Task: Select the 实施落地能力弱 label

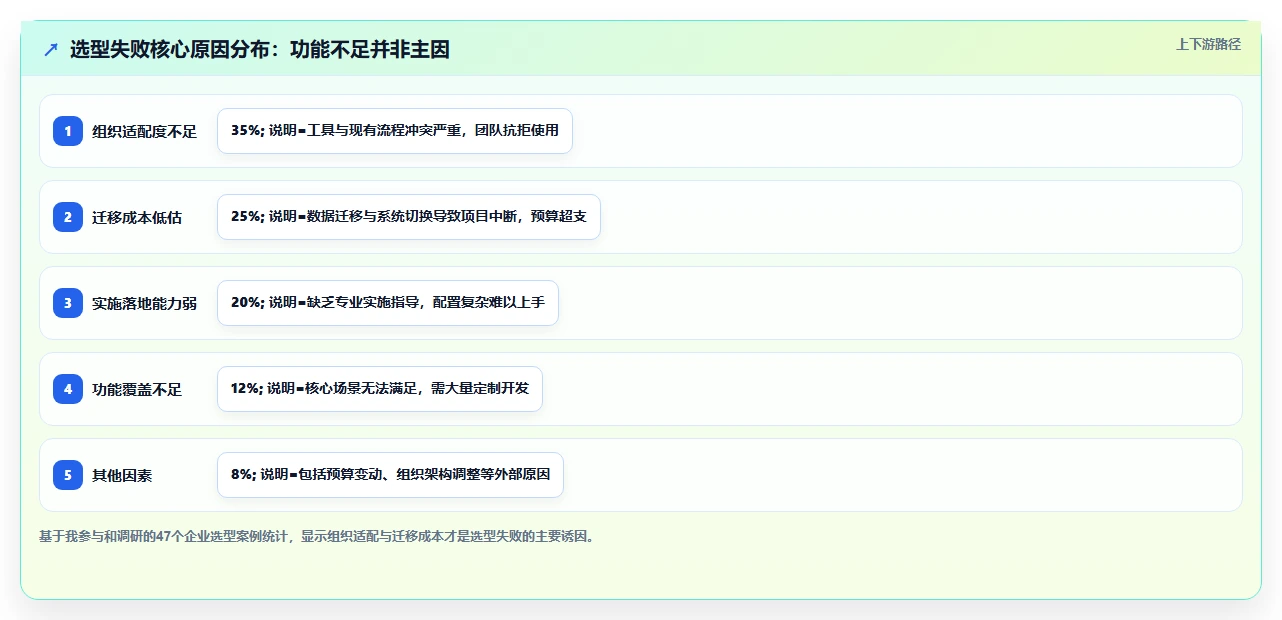Action: pos(144,303)
